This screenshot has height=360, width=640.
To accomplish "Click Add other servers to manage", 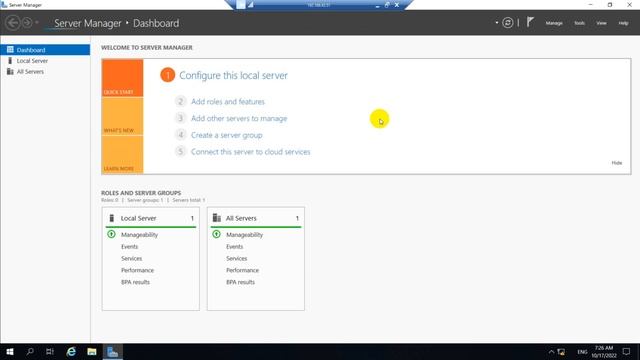I will (x=239, y=118).
